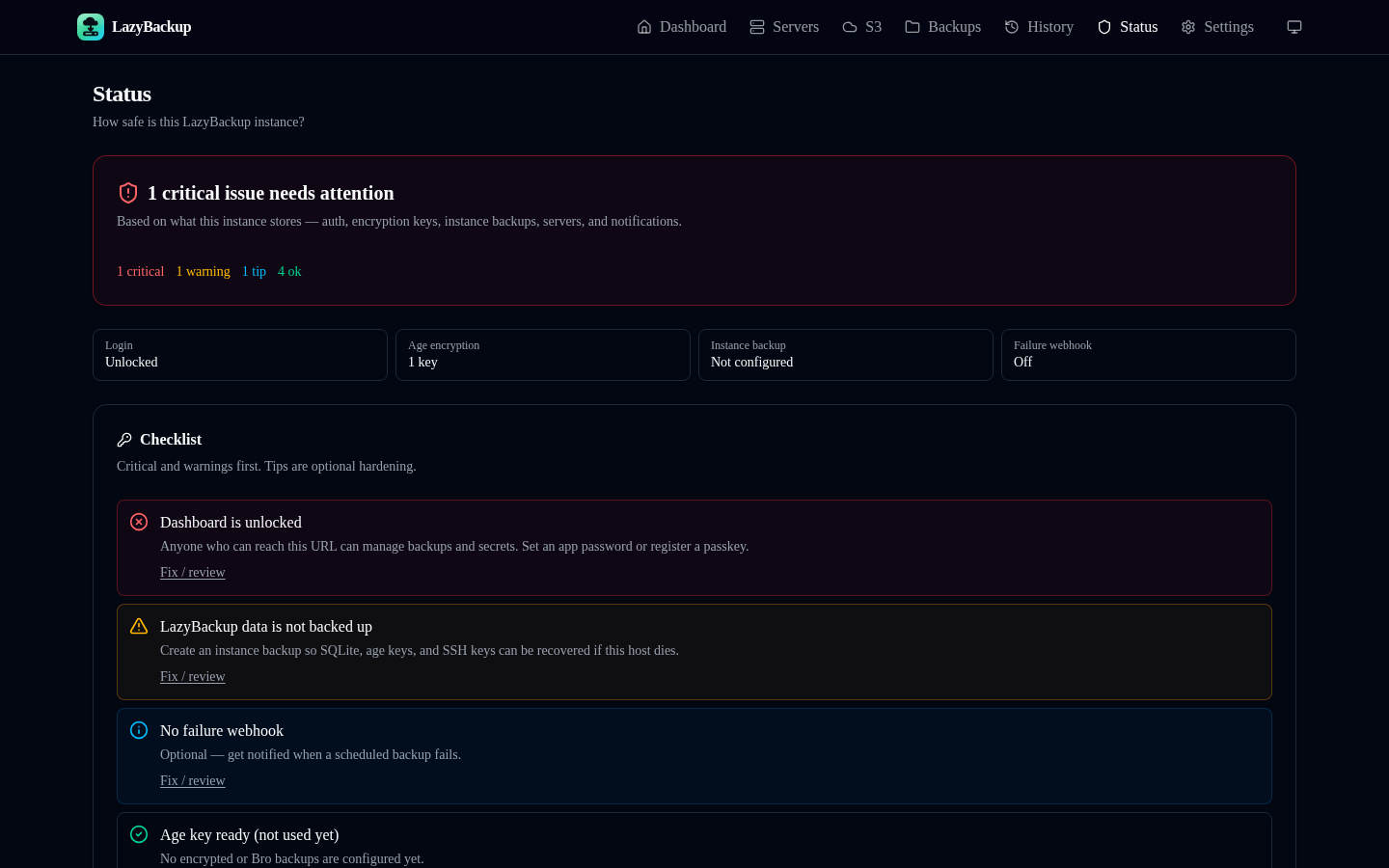The width and height of the screenshot is (1389, 868).
Task: Navigate to Backups
Action: pyautogui.click(x=942, y=27)
